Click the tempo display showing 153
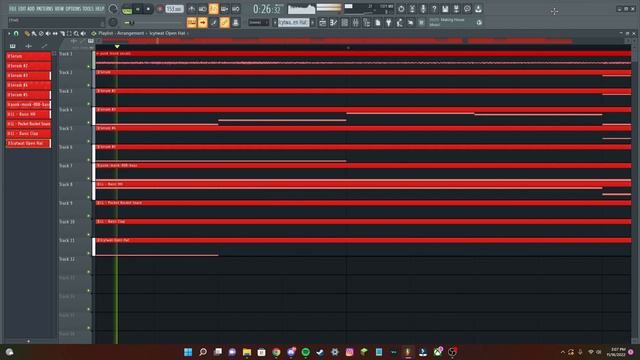640x360 pixels. (x=174, y=9)
